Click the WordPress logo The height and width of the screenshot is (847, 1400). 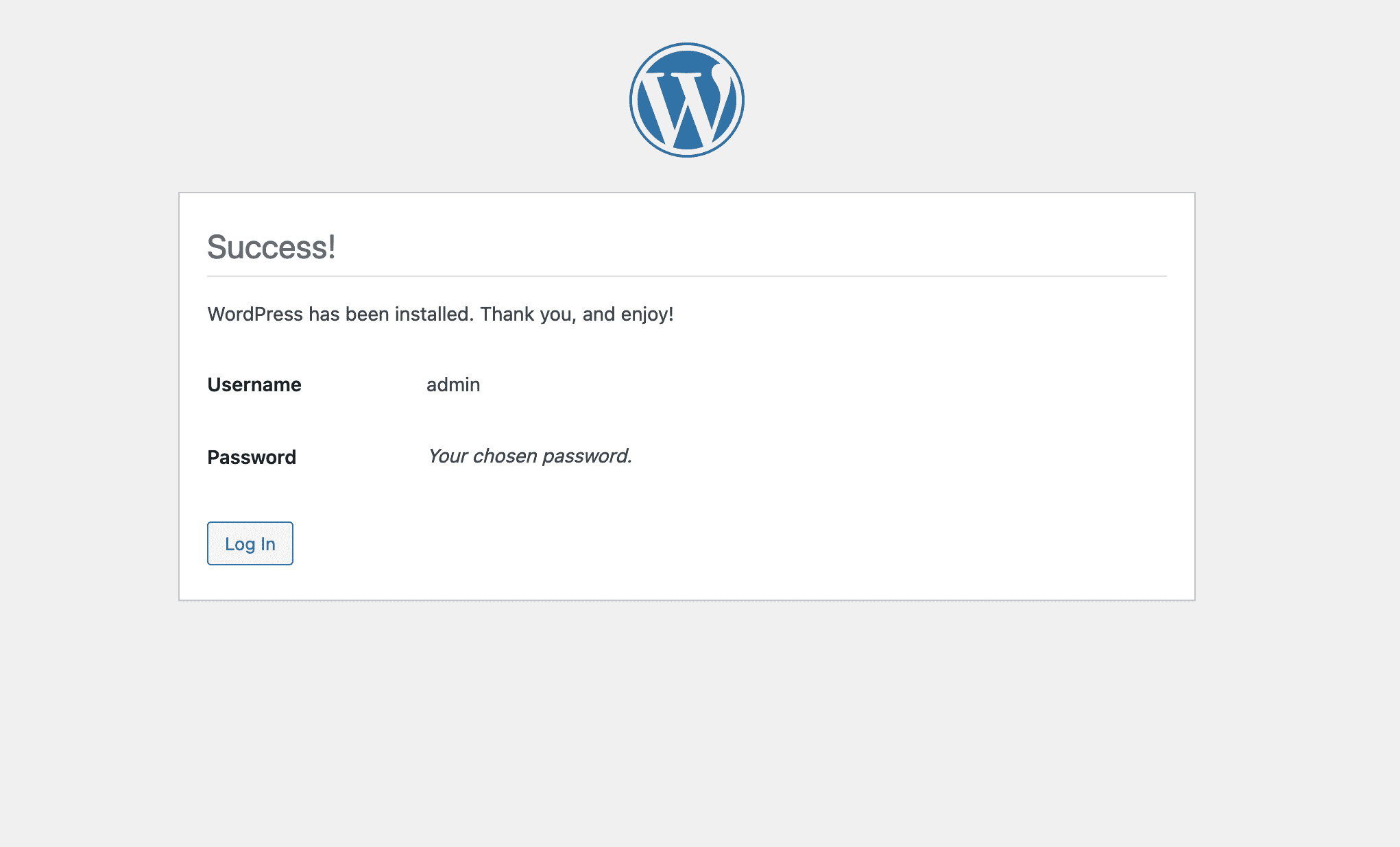(686, 100)
